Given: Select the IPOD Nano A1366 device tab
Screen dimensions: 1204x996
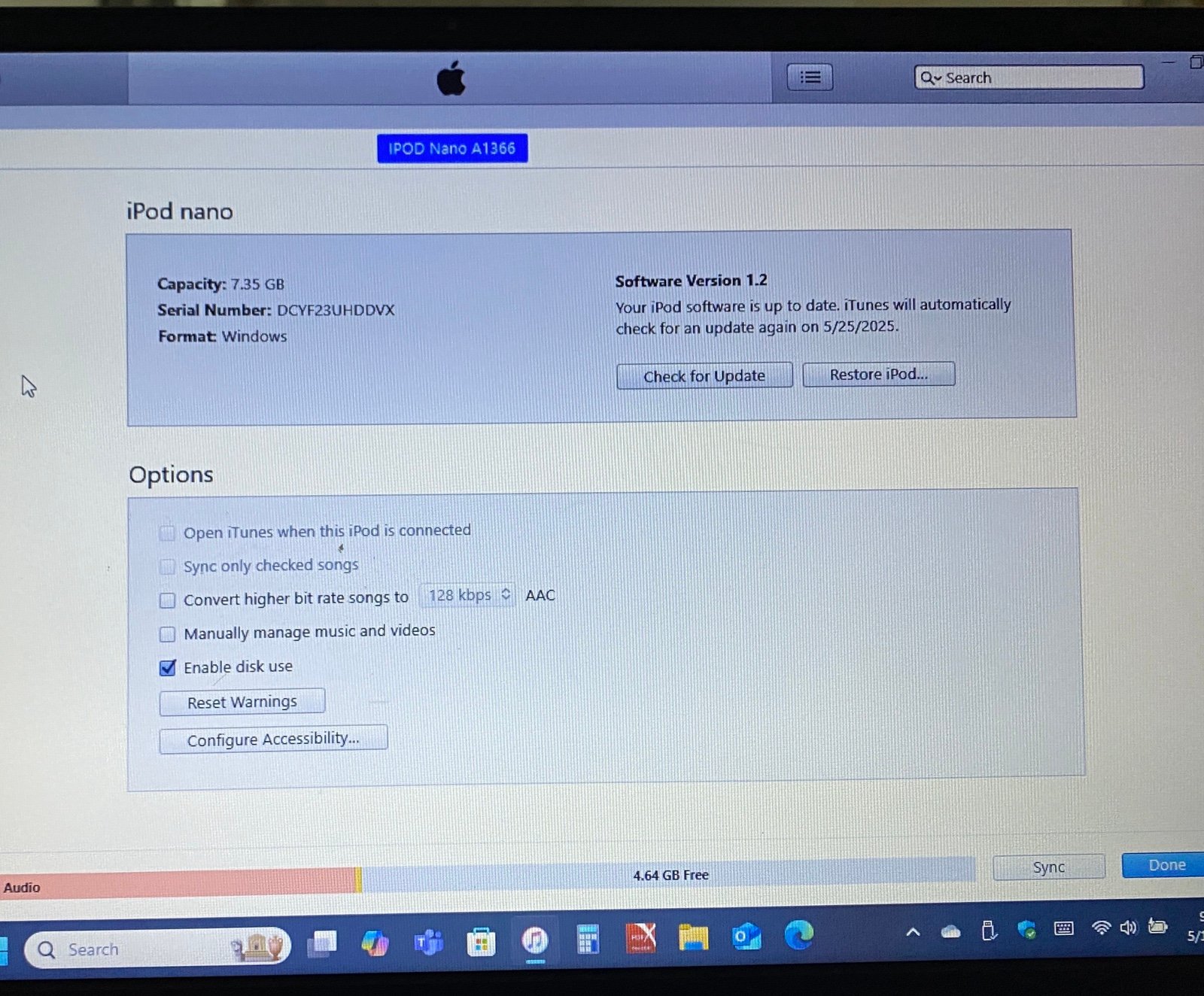Looking at the screenshot, I should click(x=452, y=148).
